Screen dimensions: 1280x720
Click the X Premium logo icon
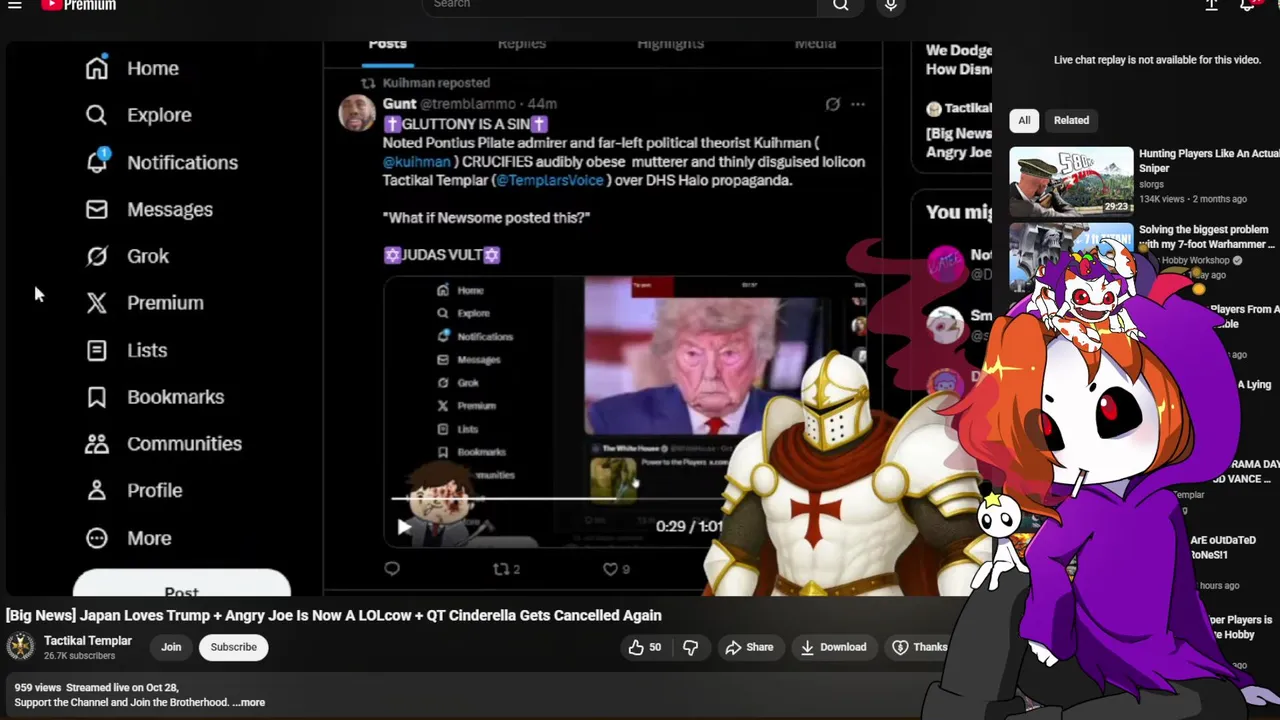(97, 303)
